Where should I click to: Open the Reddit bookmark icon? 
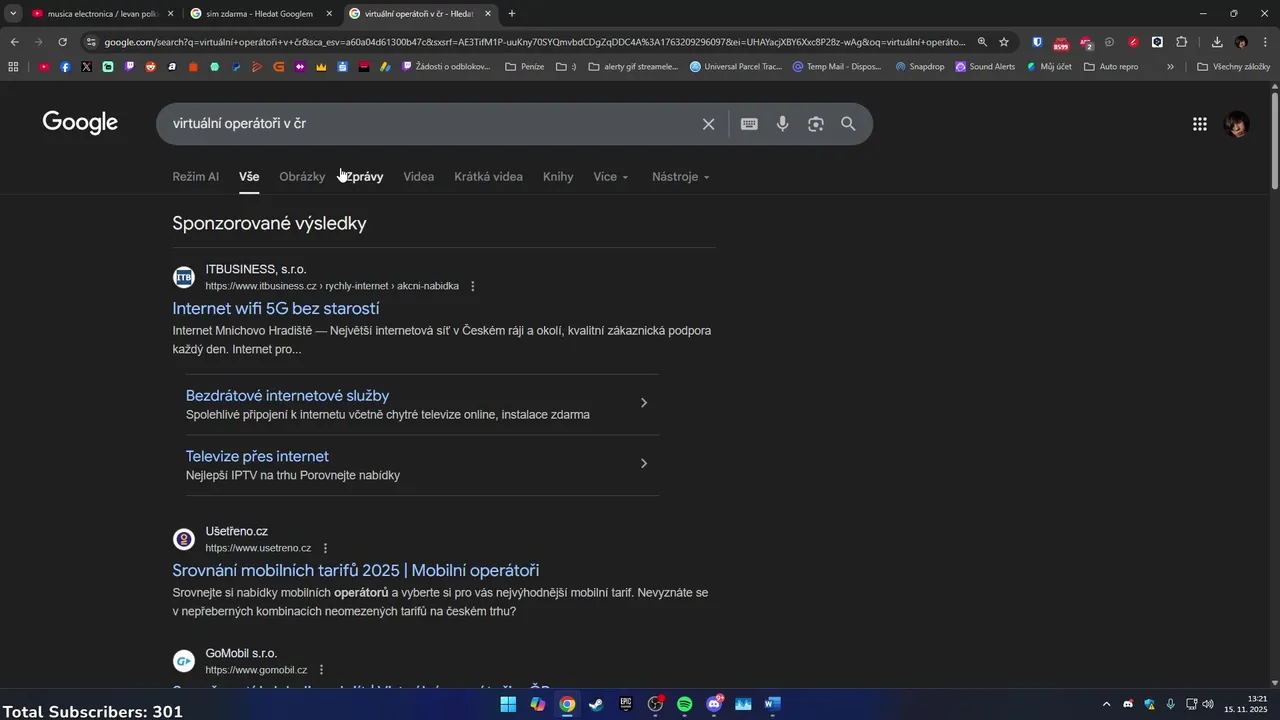pos(151,67)
